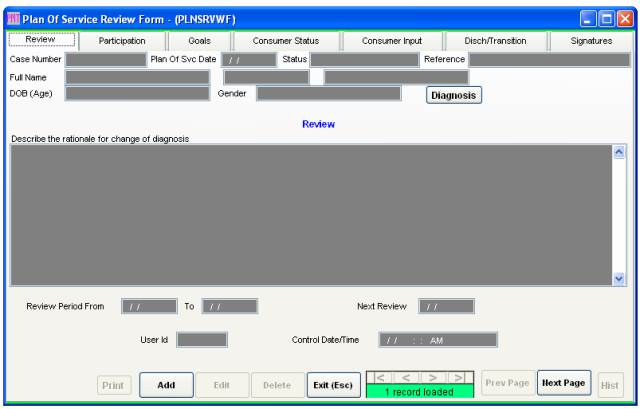Click inside the rationale for diagnosis text box
Viewport: 640px width, 409px height.
pos(310,215)
